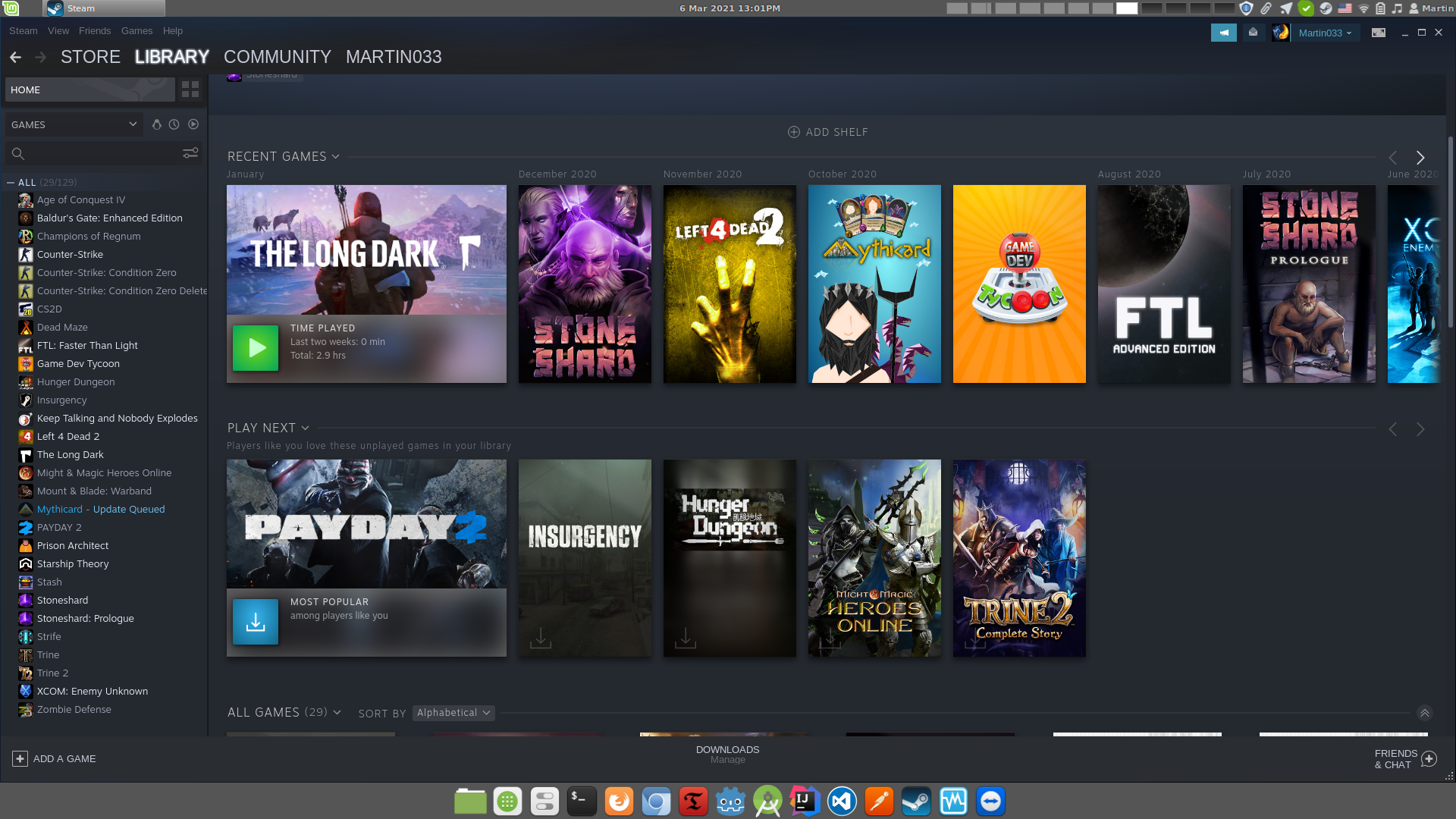Collapse All Games section with double chevron
Viewport: 1456px width, 819px height.
[x=1425, y=713]
